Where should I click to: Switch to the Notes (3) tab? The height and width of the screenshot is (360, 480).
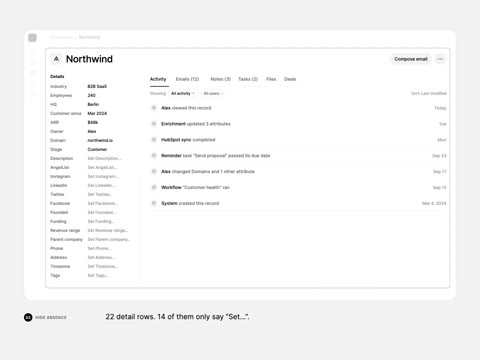220,79
